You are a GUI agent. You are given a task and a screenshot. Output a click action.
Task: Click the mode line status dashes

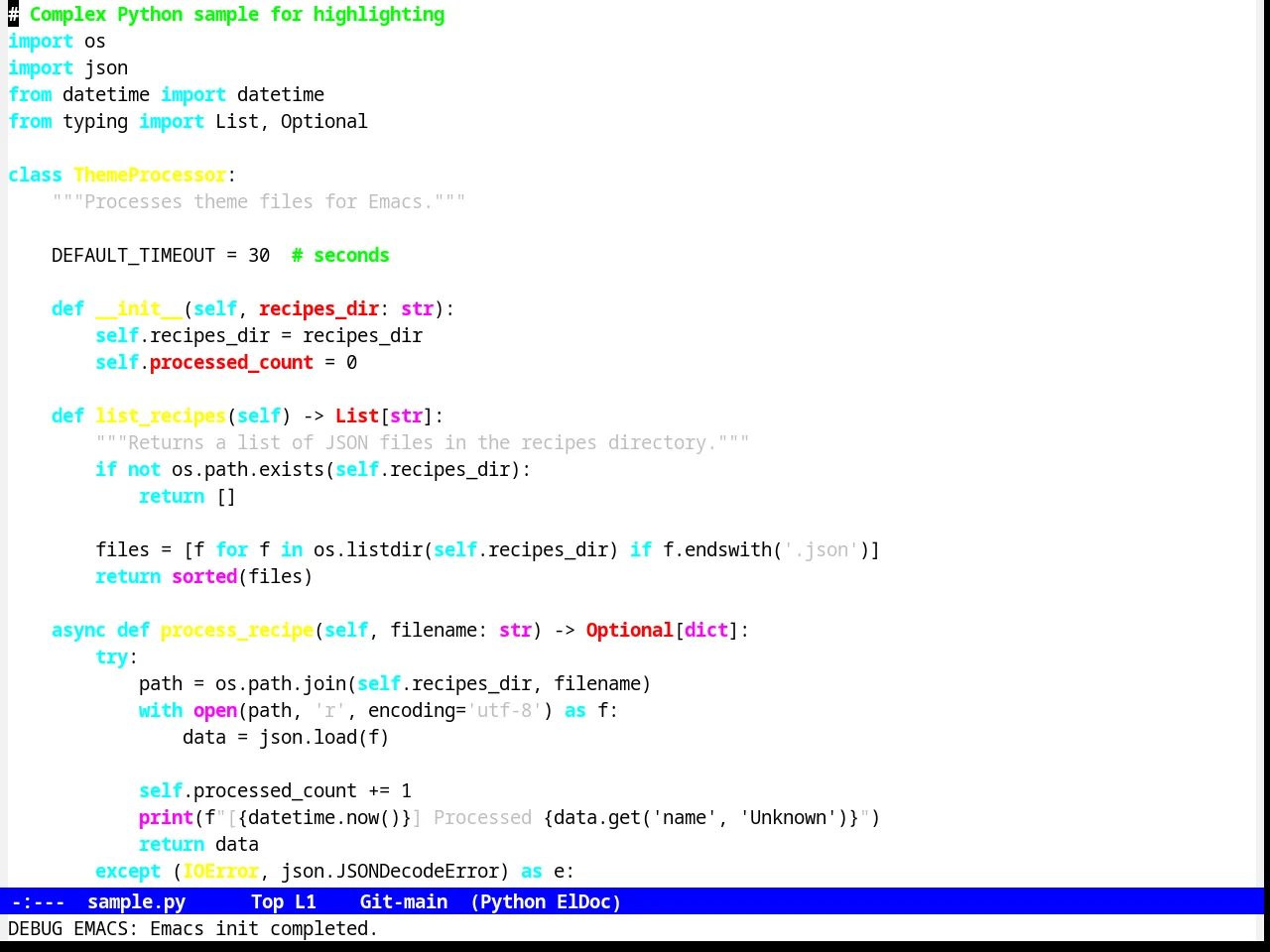coord(38,901)
